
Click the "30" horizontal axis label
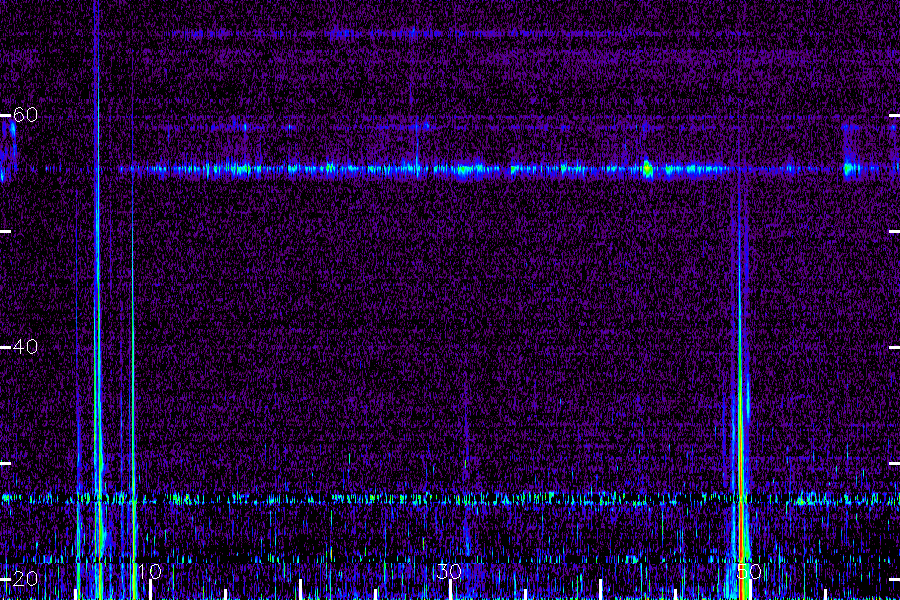pyautogui.click(x=449, y=571)
